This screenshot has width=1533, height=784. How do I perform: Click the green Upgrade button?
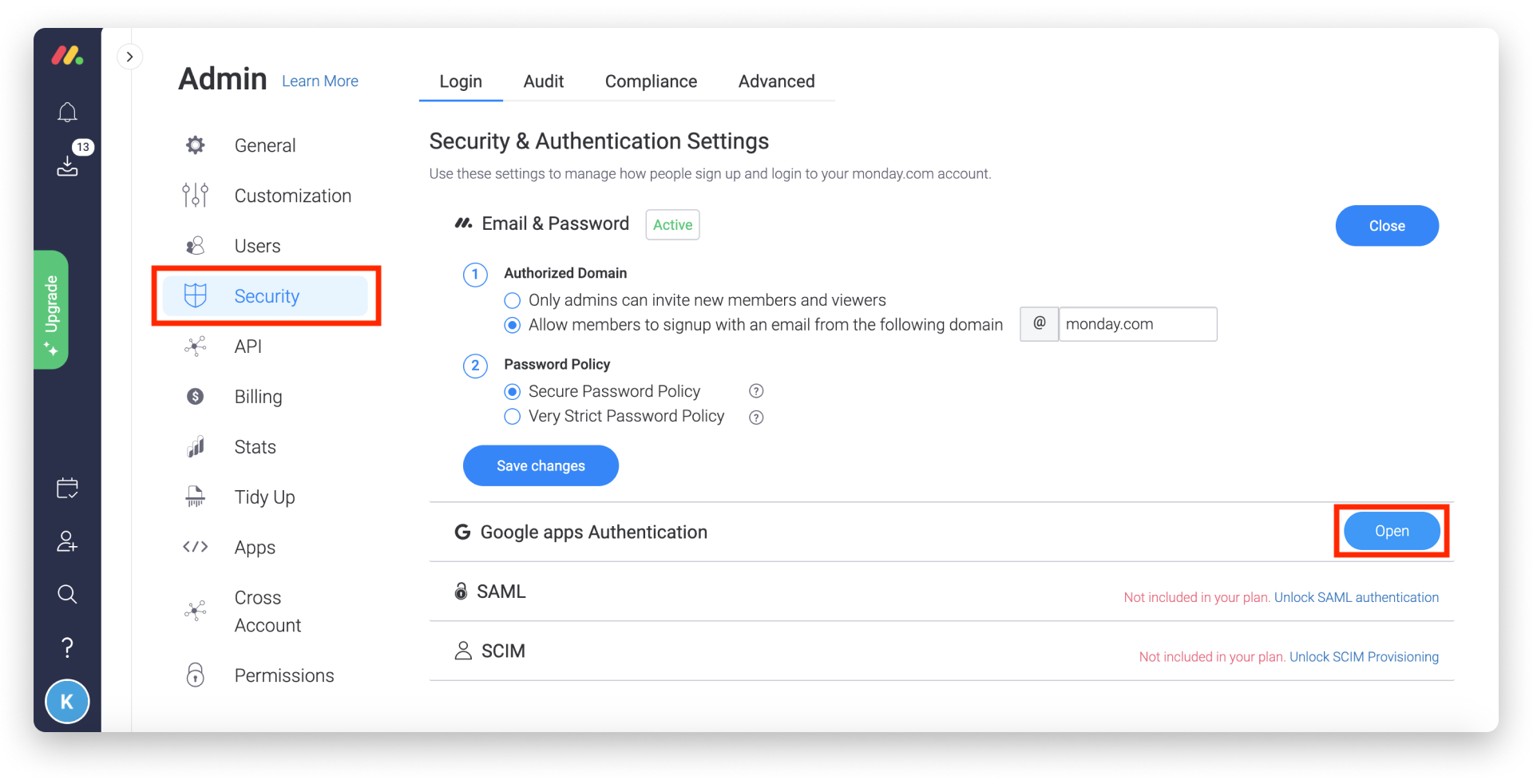pyautogui.click(x=51, y=310)
